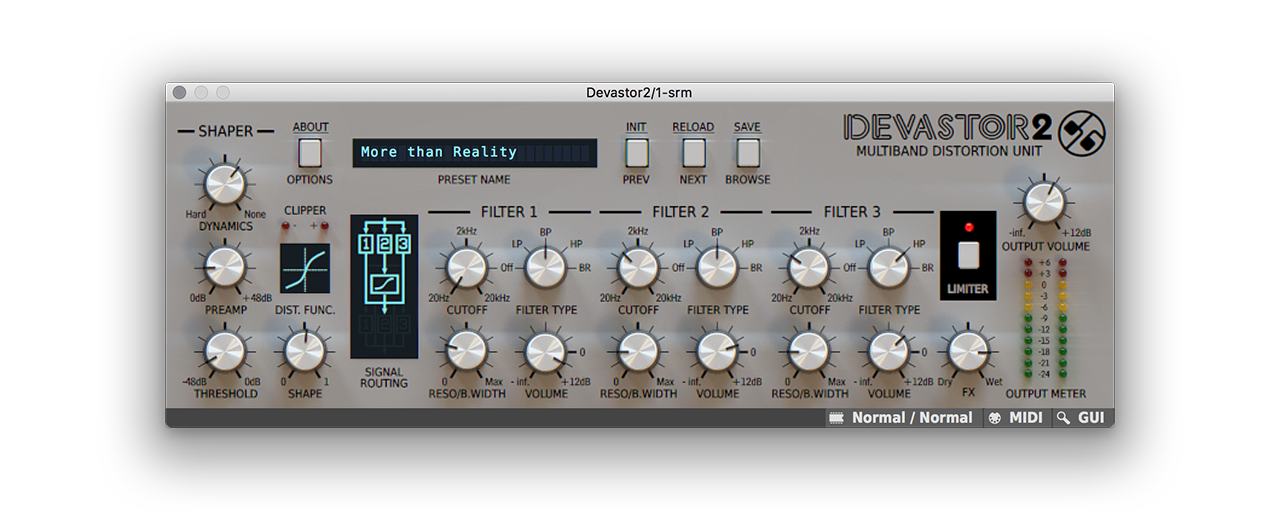This screenshot has width=1280, height=519.
Task: Click the FX Dry/Wet knob
Action: (x=967, y=351)
